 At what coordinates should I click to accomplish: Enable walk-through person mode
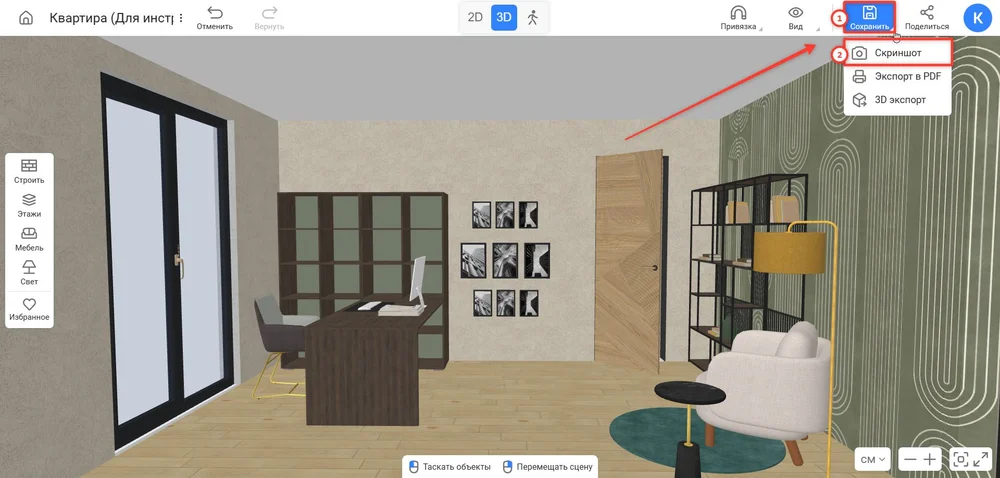click(x=533, y=17)
